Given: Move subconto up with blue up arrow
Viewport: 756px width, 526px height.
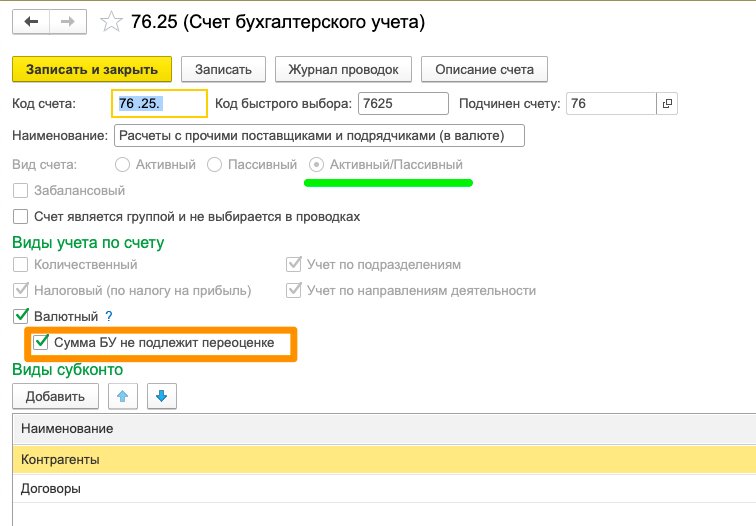Looking at the screenshot, I should click(123, 396).
